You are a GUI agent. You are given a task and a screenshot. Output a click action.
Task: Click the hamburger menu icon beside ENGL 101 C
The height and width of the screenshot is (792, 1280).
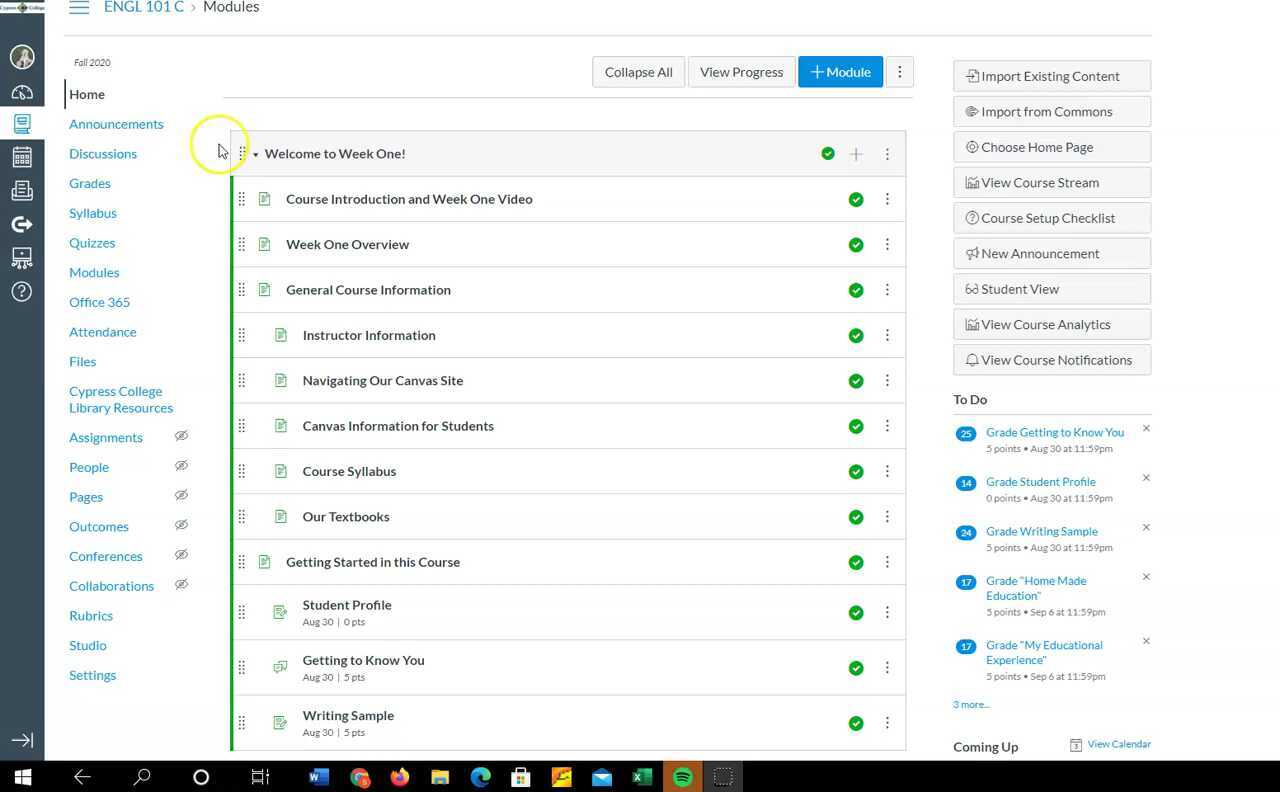[79, 7]
